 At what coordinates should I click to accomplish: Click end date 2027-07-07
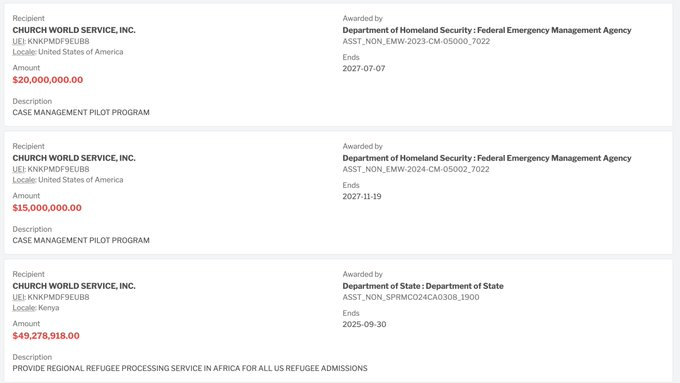(363, 68)
